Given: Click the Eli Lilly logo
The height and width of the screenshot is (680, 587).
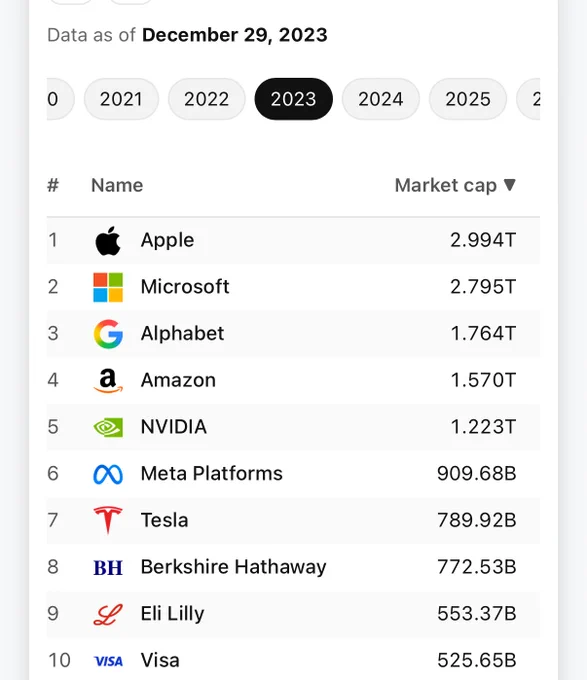Looking at the screenshot, I should pyautogui.click(x=108, y=615).
